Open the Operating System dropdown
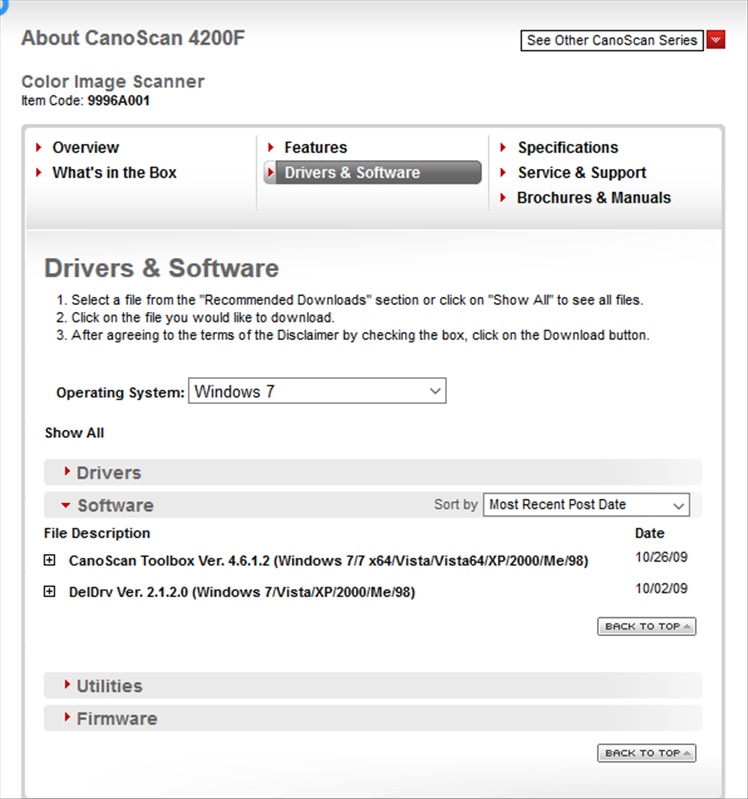Image resolution: width=748 pixels, height=799 pixels. pyautogui.click(x=317, y=391)
